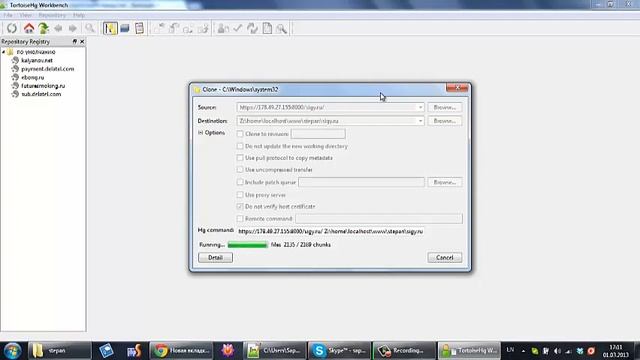Click the blue patch queue toolbar icon

coord(125,28)
